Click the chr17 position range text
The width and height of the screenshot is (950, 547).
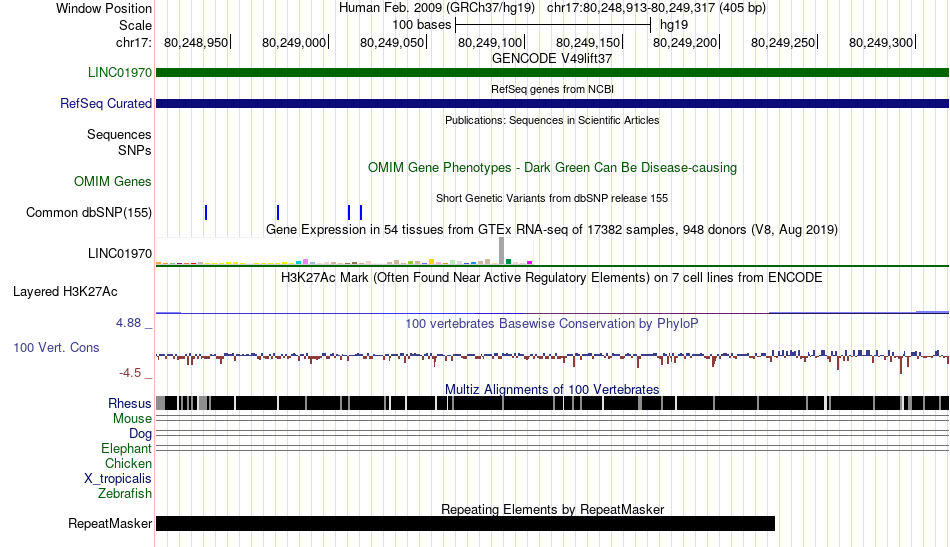pos(656,8)
